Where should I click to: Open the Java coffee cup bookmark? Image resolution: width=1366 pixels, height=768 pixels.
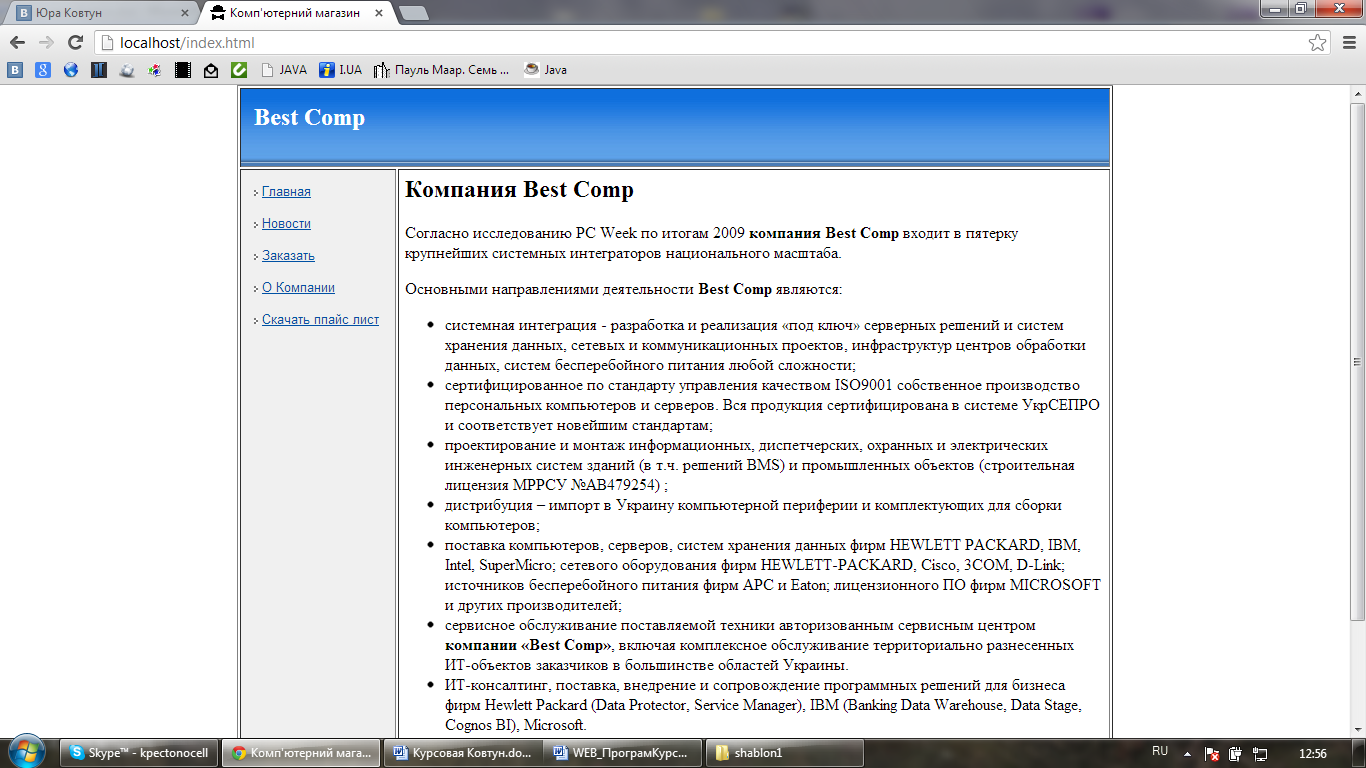545,70
